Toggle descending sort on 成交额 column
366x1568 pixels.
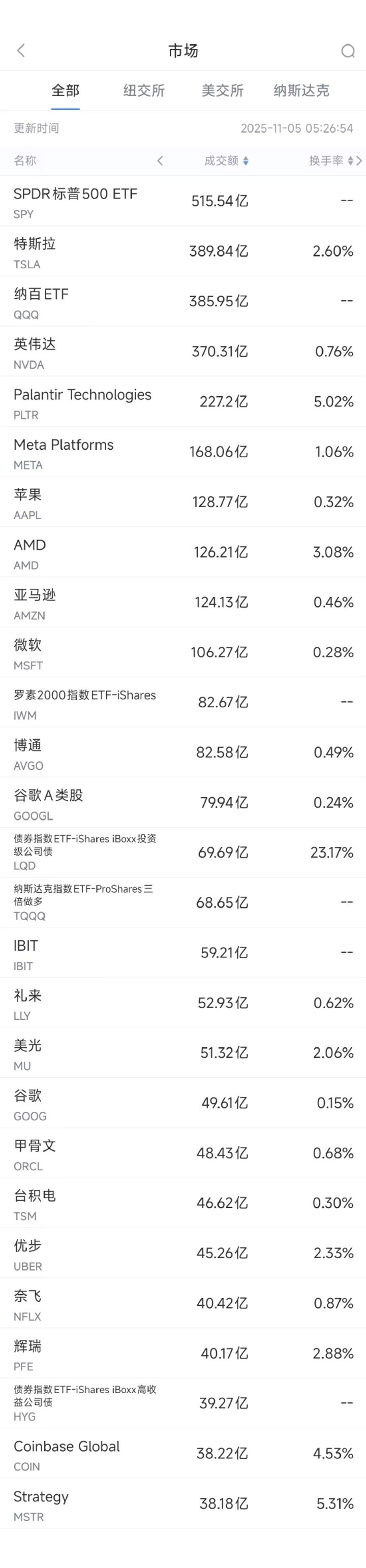coord(246,161)
